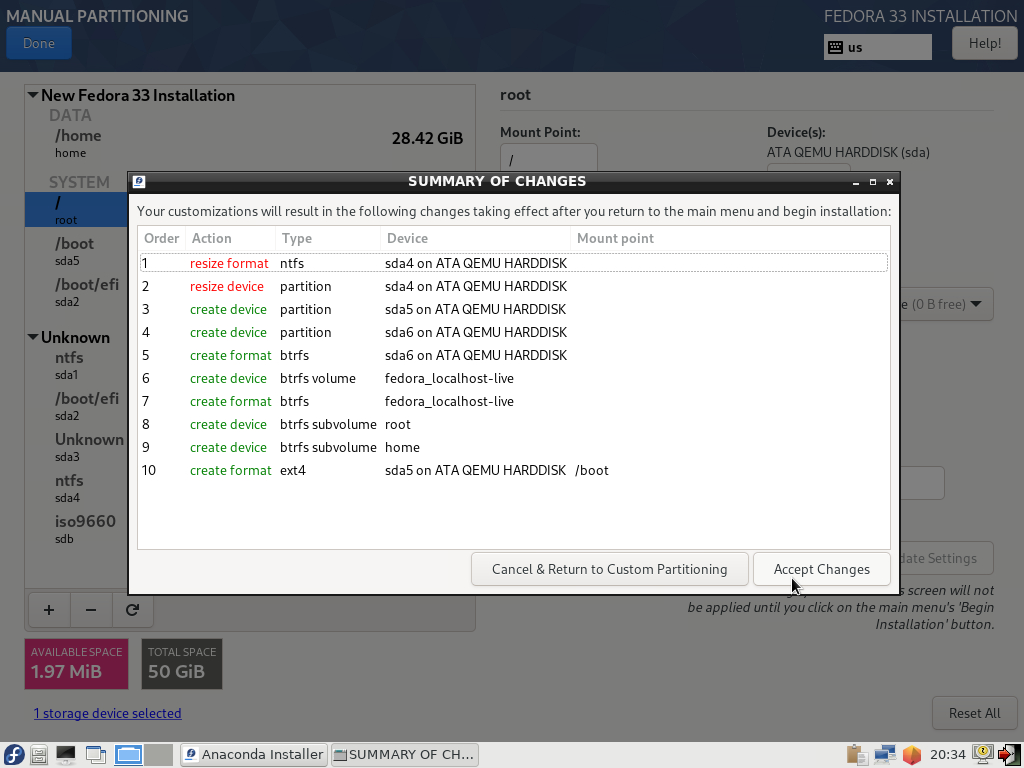
Task: Click the 20:34 clock in taskbar
Action: coord(948,755)
